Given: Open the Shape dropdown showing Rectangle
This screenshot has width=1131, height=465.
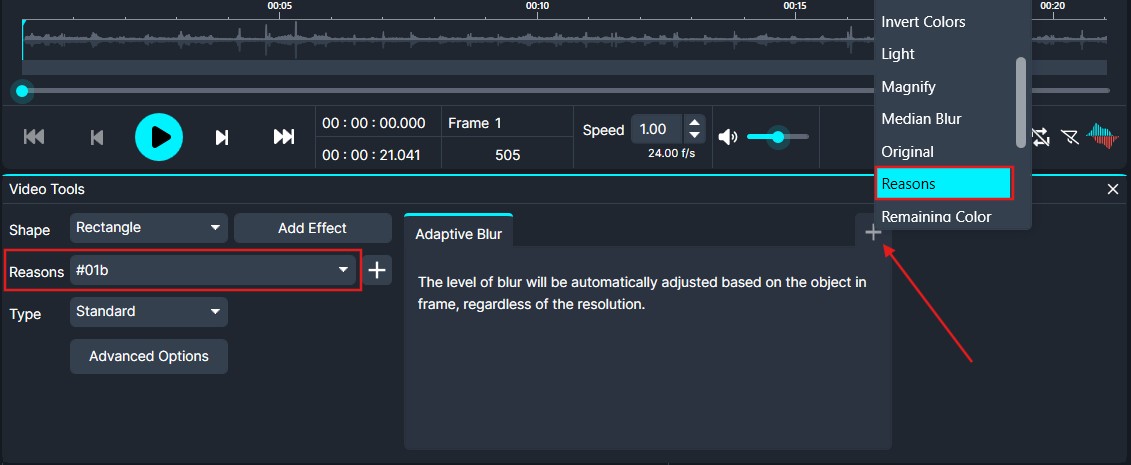Looking at the screenshot, I should click(x=149, y=228).
